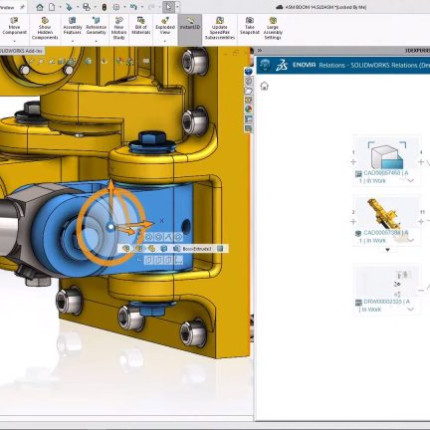Pin the menu with the pushpin icon
The width and height of the screenshot is (430, 430).
tap(22, 7)
